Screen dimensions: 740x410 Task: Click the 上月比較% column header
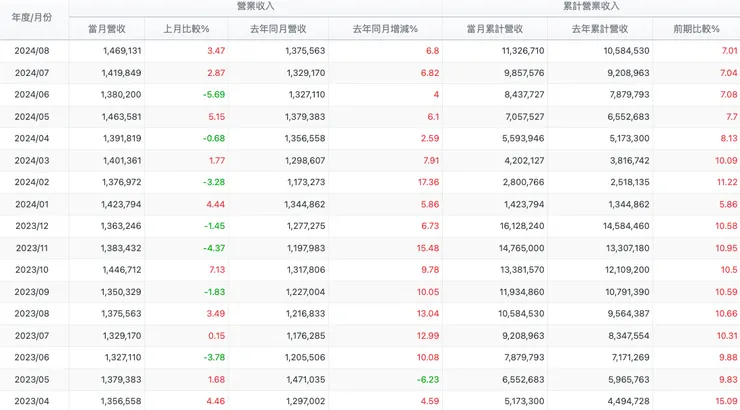186,29
